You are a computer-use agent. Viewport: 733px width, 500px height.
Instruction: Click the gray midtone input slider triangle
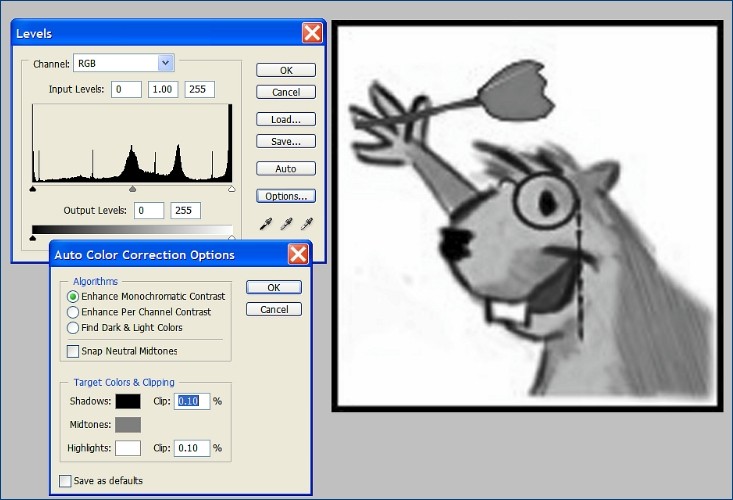click(132, 188)
